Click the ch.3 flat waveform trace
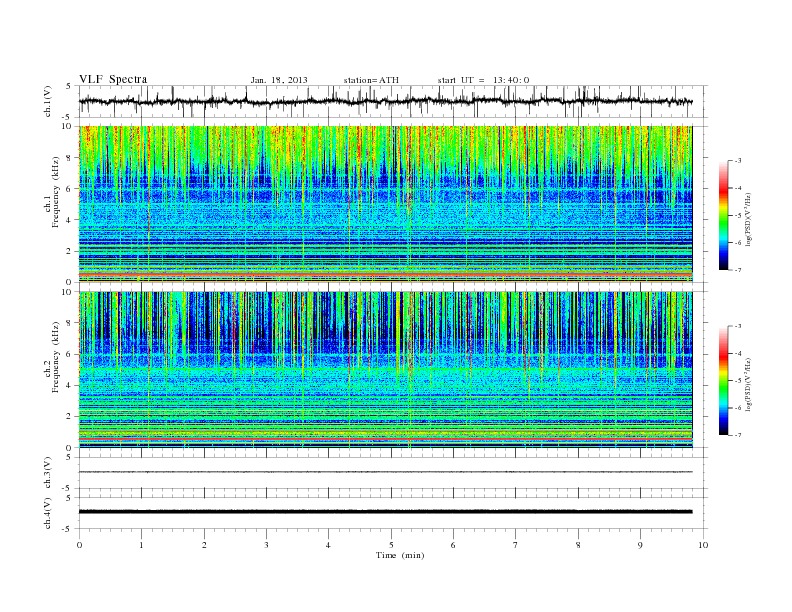Image resolution: width=792 pixels, height=612 pixels. point(385,472)
